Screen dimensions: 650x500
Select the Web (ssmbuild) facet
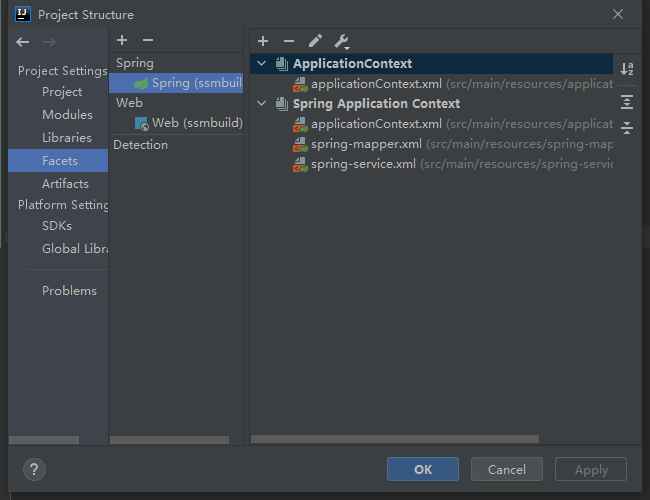tap(196, 123)
